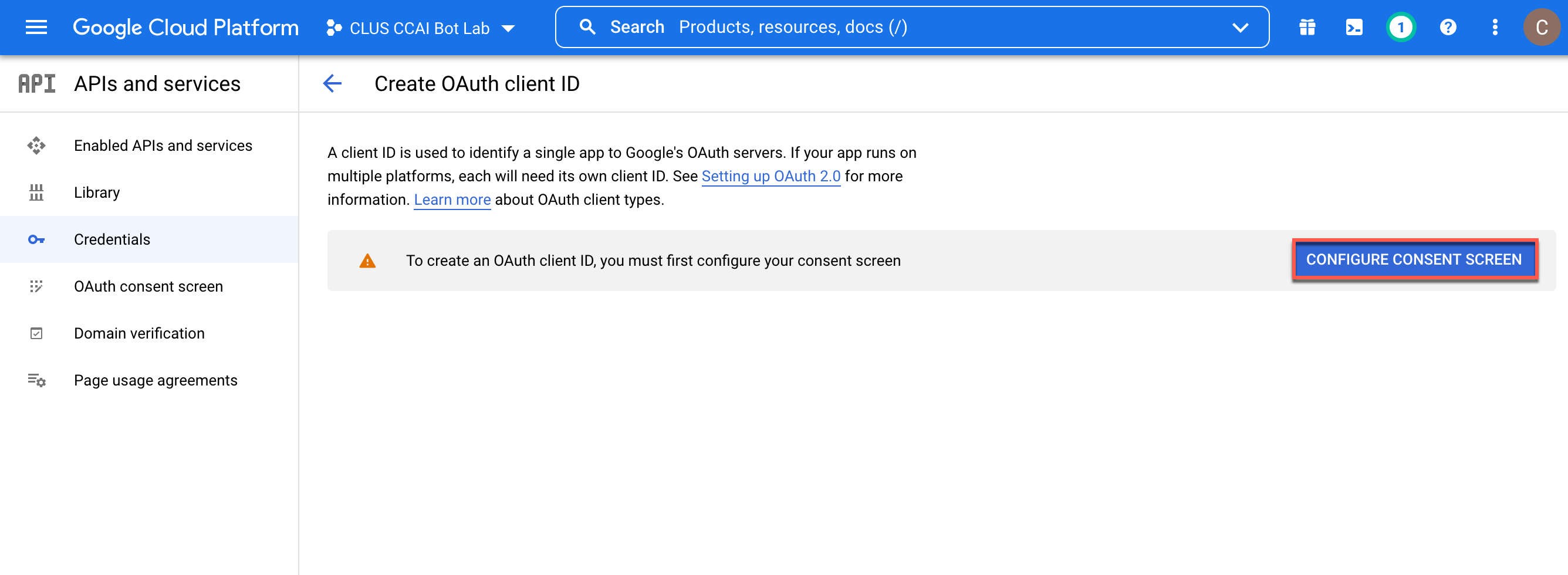Expand the search bar dropdown chevron
The height and width of the screenshot is (575, 1568).
pos(1240,28)
